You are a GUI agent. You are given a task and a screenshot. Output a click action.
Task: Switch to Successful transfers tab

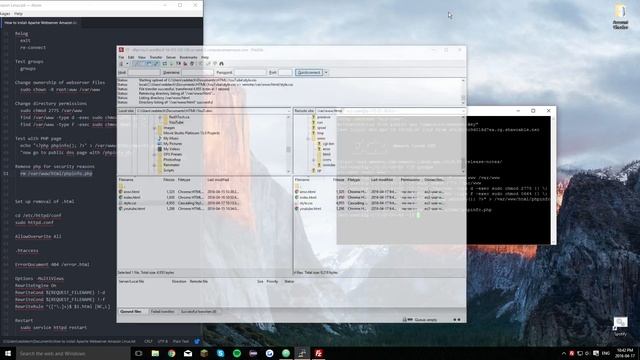199,311
